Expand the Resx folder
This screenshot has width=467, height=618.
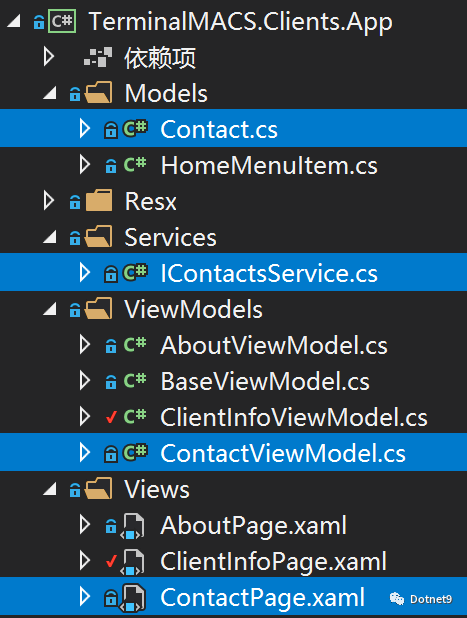49,201
